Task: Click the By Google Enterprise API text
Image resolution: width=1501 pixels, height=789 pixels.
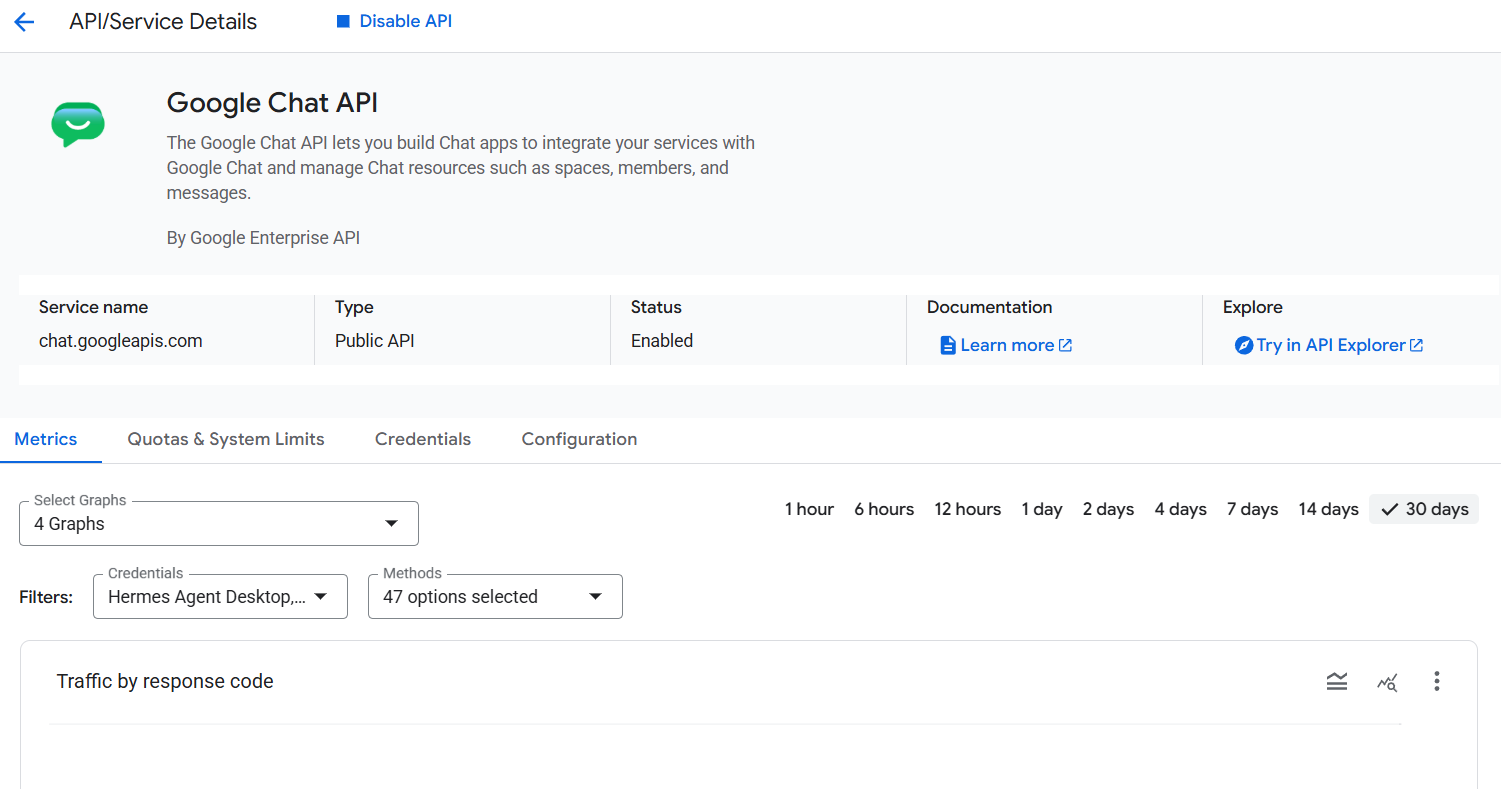Action: click(x=263, y=238)
